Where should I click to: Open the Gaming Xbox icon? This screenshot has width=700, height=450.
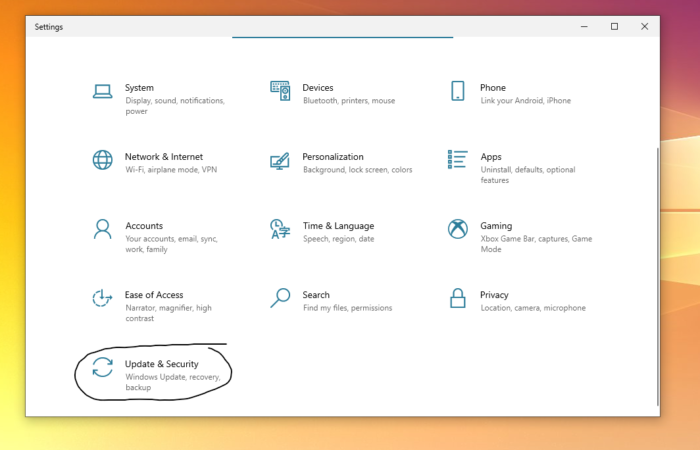(x=458, y=229)
